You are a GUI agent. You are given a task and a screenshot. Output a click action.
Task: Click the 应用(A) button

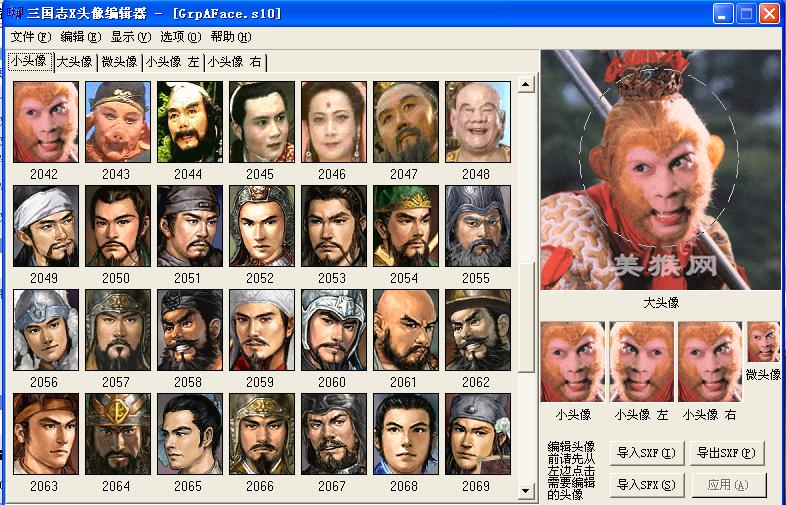pyautogui.click(x=728, y=485)
